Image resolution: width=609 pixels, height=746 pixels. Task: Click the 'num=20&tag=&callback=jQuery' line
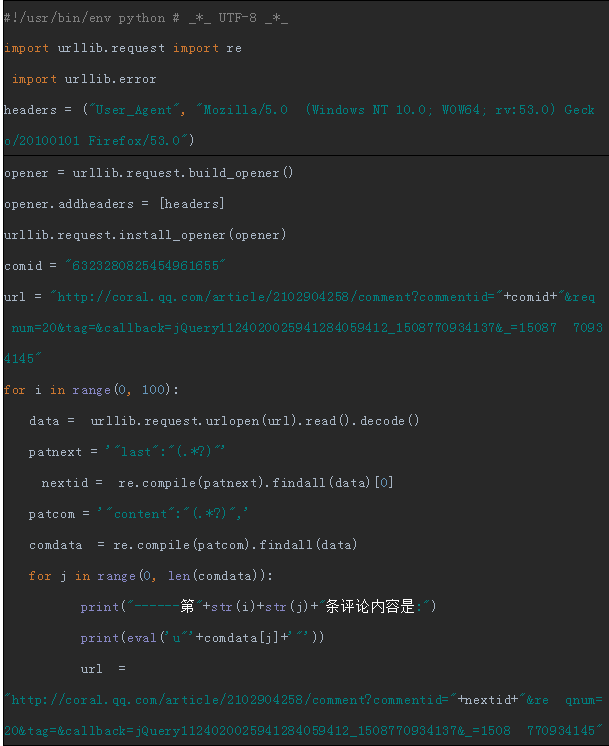(307, 328)
